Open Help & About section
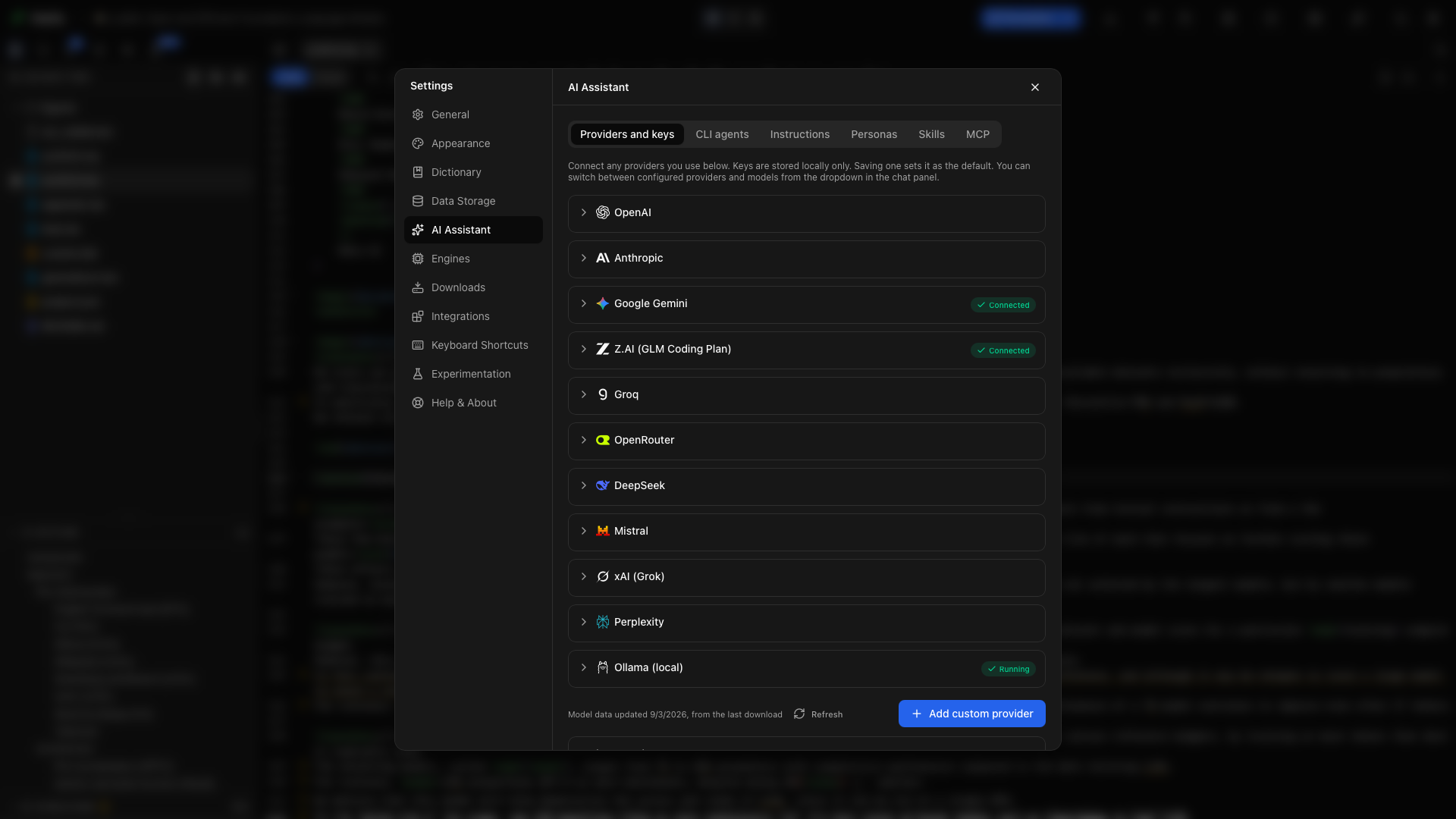This screenshot has height=819, width=1456. point(473,403)
